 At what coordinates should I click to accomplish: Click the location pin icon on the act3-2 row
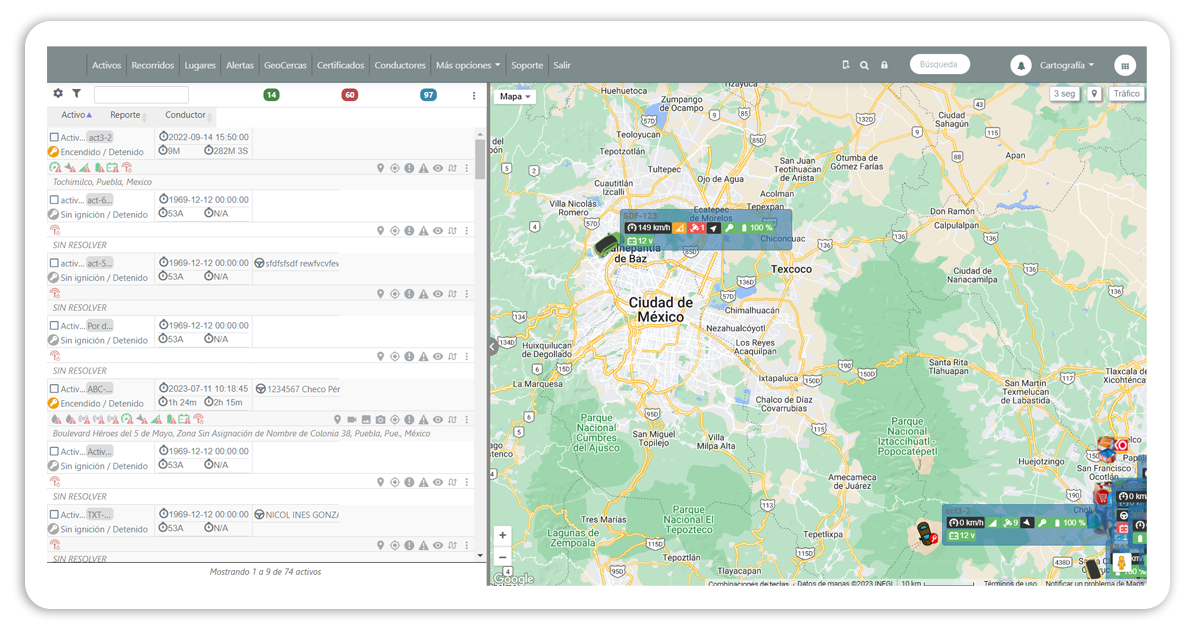point(381,167)
